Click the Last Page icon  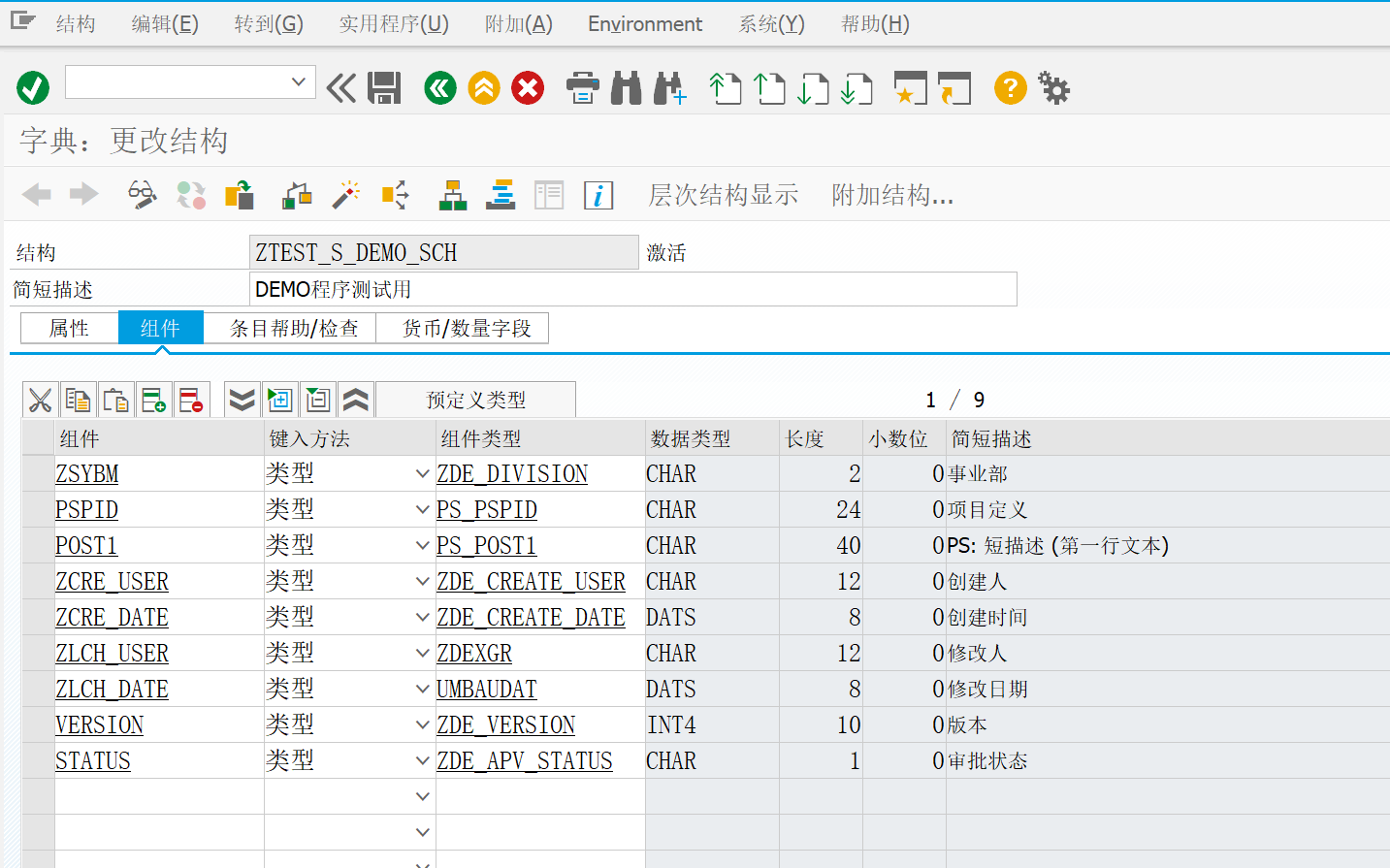click(x=857, y=88)
